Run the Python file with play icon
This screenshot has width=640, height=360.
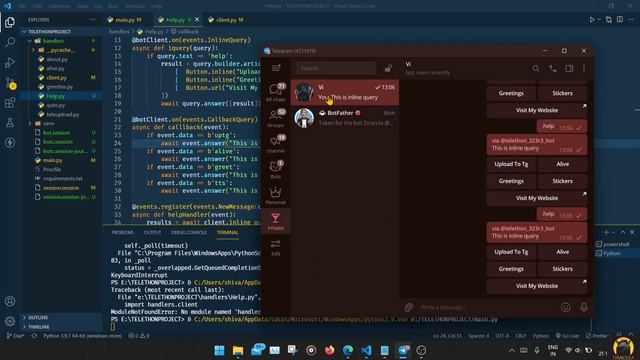592,20
